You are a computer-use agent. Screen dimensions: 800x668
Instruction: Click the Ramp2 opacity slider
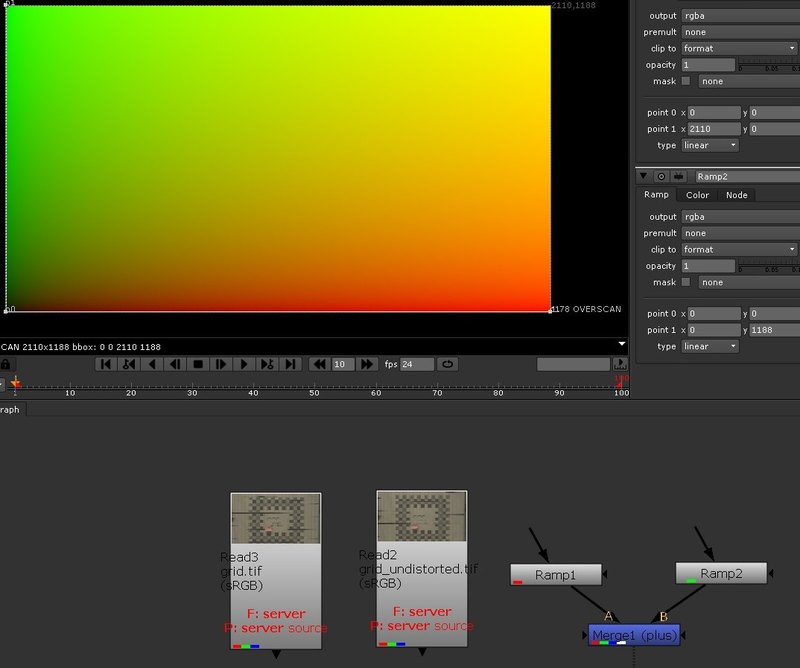pyautogui.click(x=766, y=266)
